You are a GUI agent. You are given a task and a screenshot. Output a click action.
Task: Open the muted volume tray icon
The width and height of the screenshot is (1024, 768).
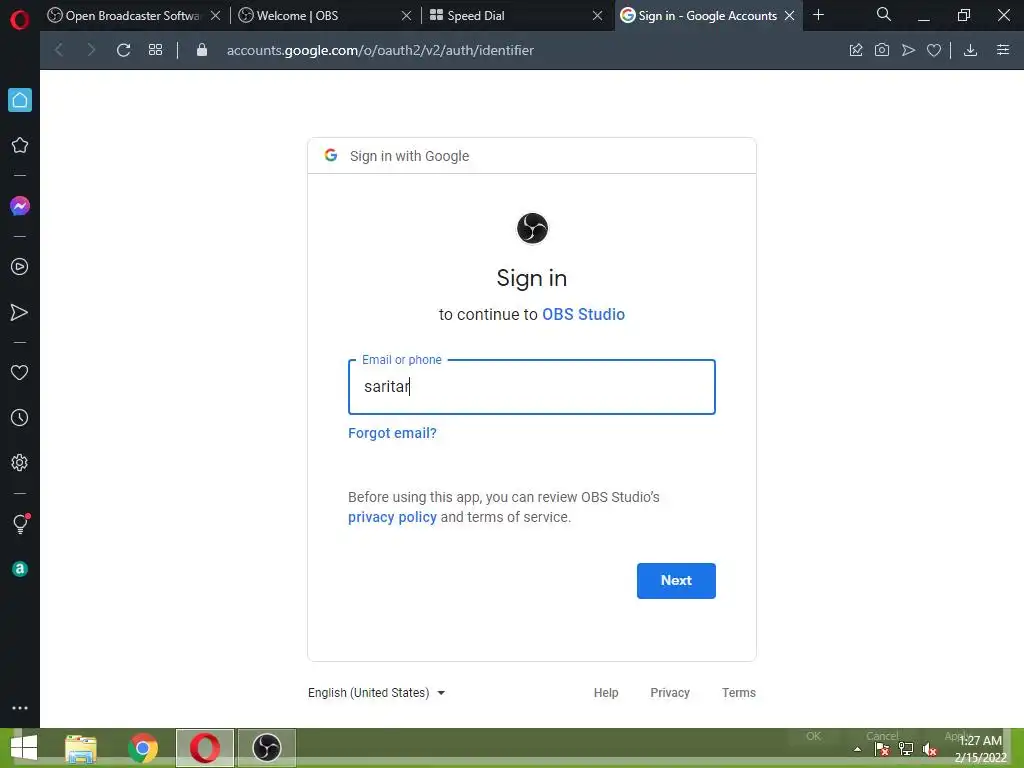pyautogui.click(x=930, y=749)
